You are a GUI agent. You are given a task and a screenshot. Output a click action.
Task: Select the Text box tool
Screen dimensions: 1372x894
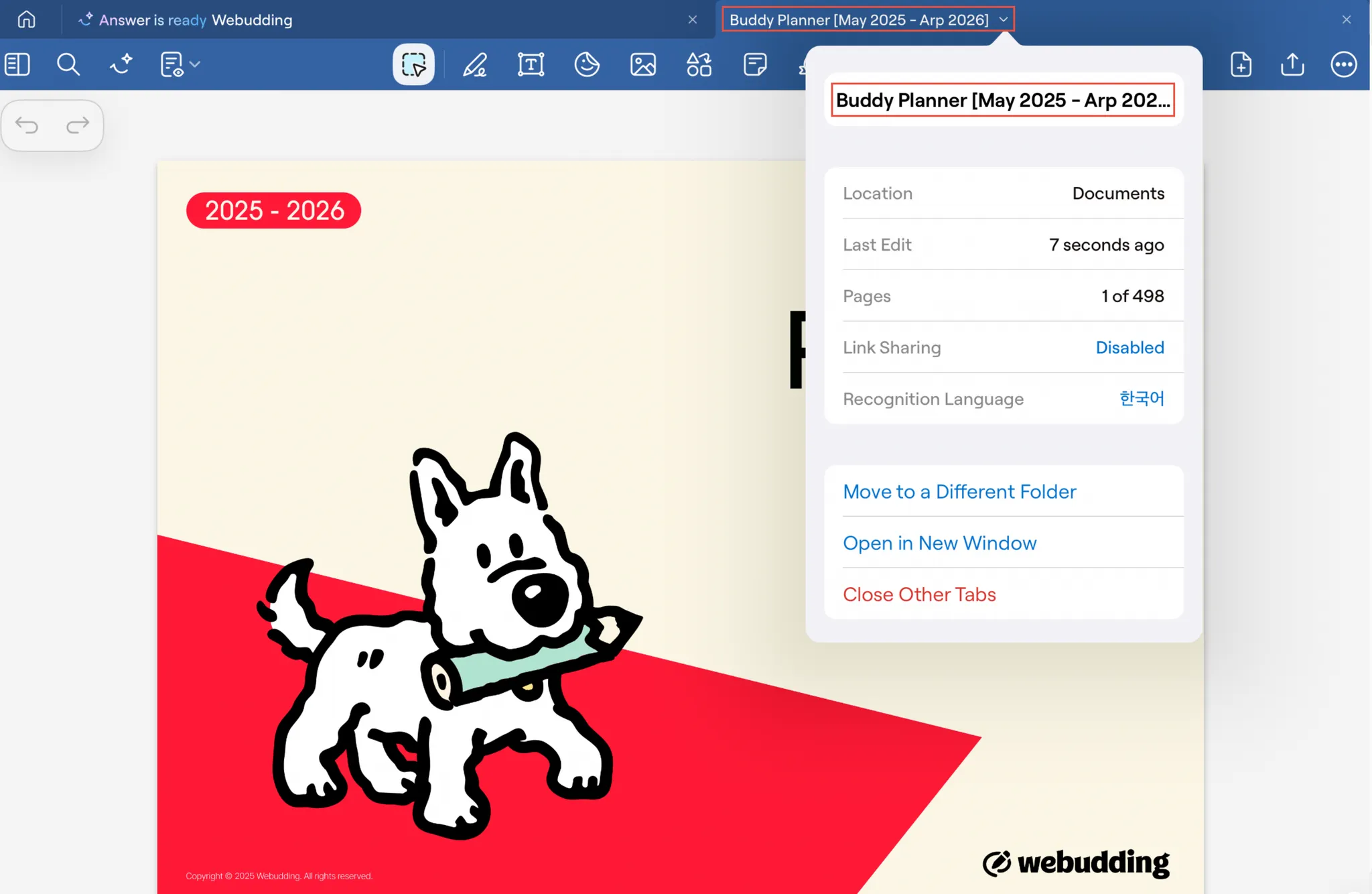point(531,65)
